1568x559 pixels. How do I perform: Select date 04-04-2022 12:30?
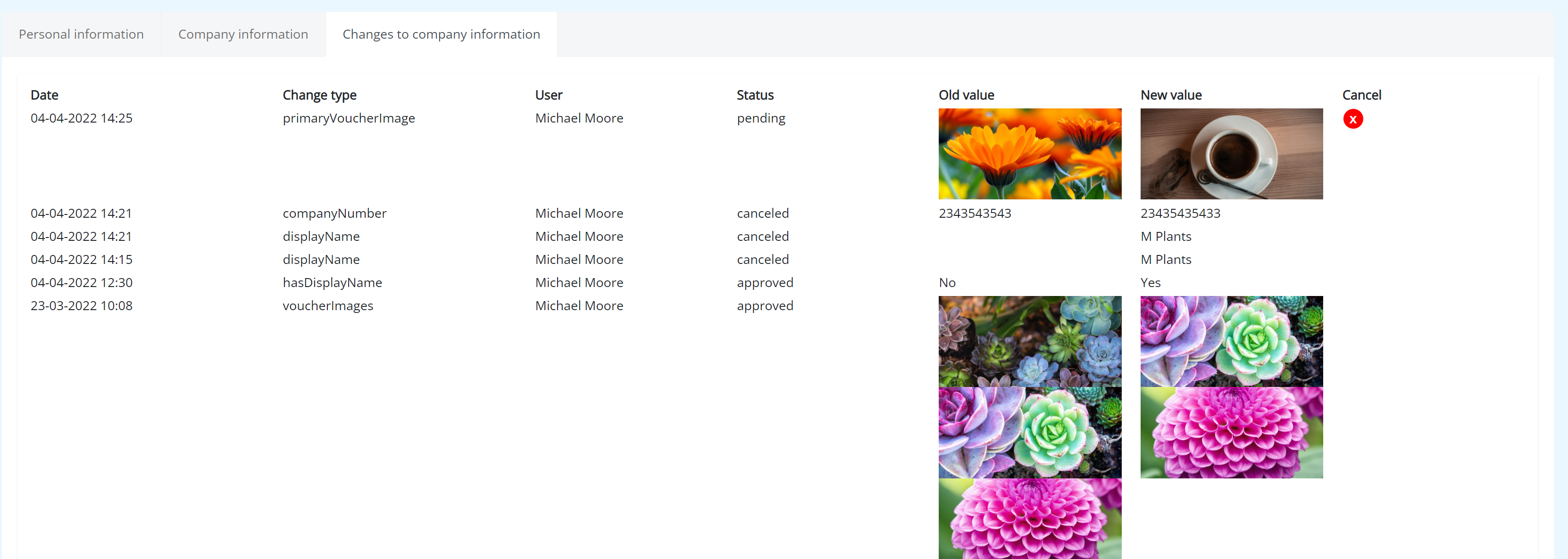pos(82,283)
